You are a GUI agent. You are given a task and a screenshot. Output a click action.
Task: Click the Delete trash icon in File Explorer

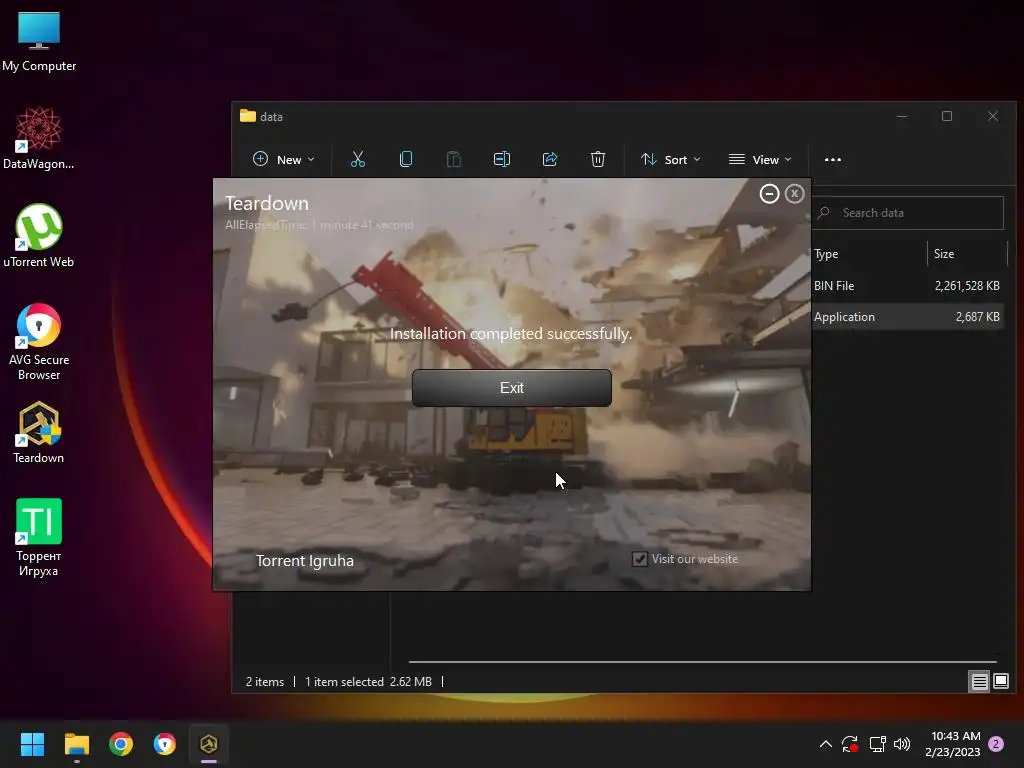598,159
